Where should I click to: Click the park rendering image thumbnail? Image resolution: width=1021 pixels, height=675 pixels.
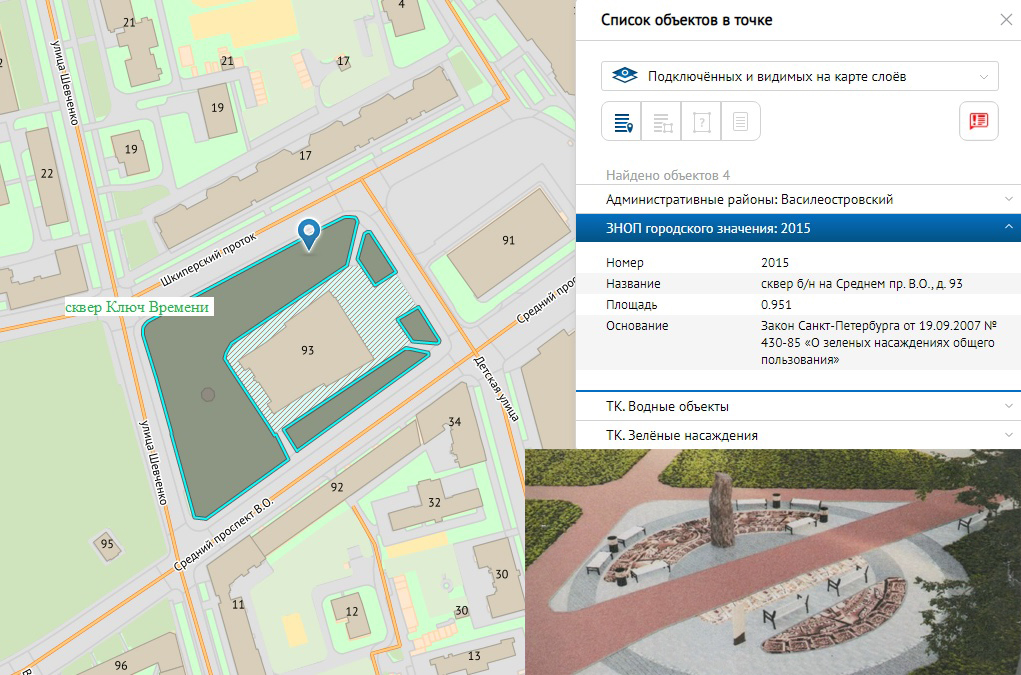coord(773,561)
